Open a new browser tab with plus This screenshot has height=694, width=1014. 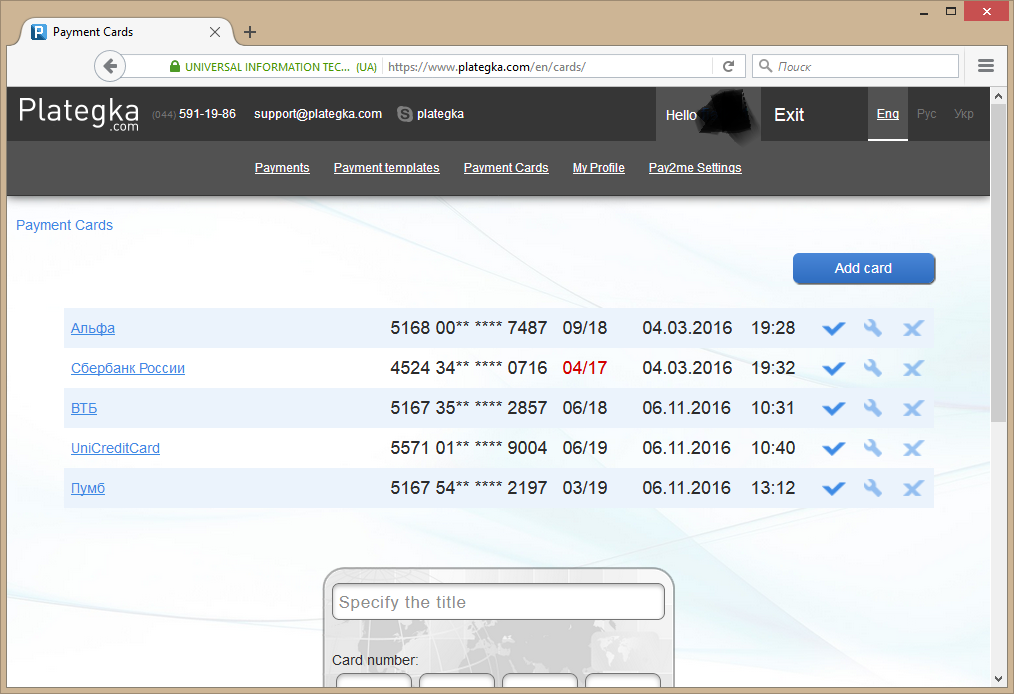[250, 32]
